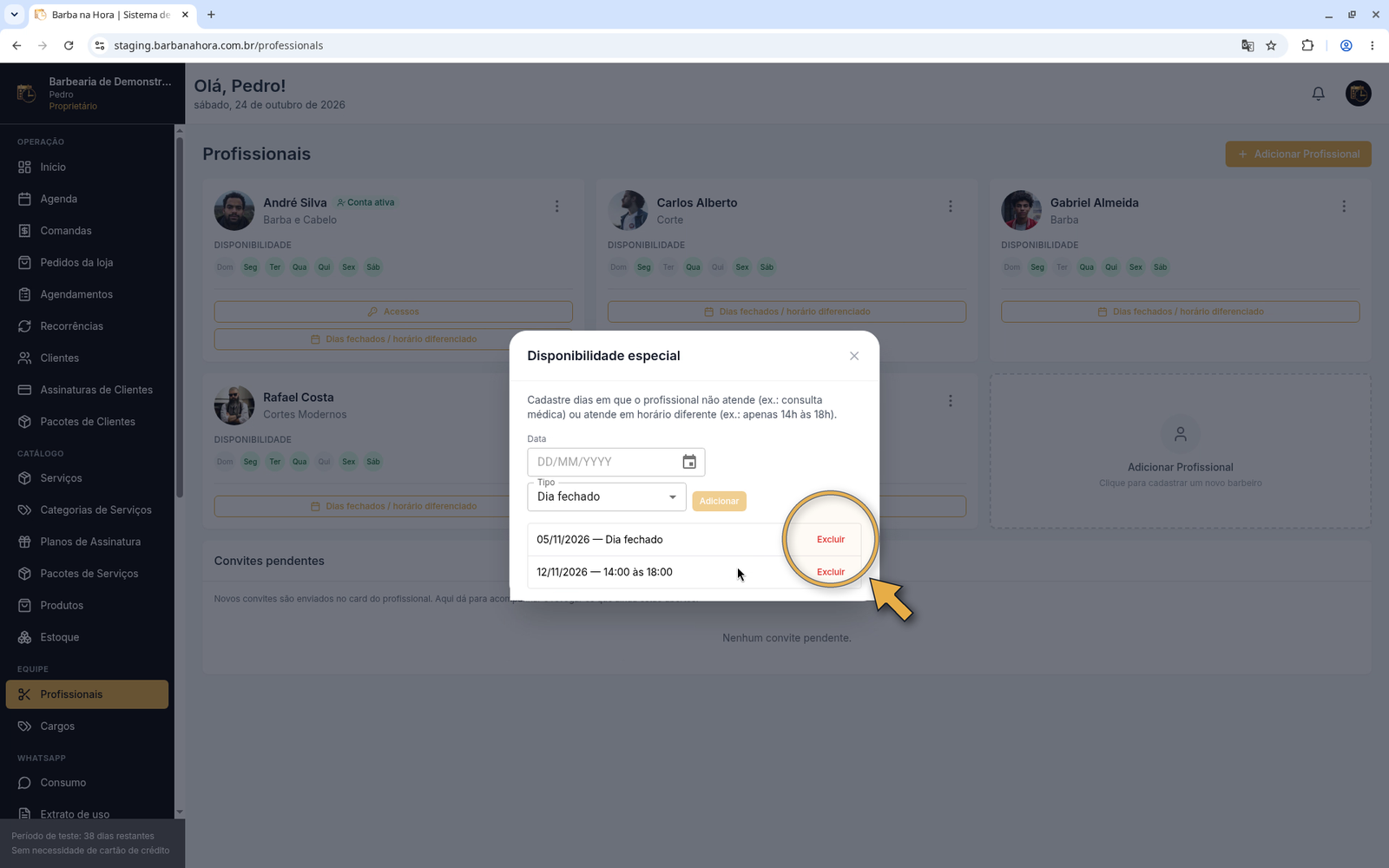The width and height of the screenshot is (1389, 868).
Task: Toggle Dom availability for Carlos Alberto
Action: pos(618,267)
